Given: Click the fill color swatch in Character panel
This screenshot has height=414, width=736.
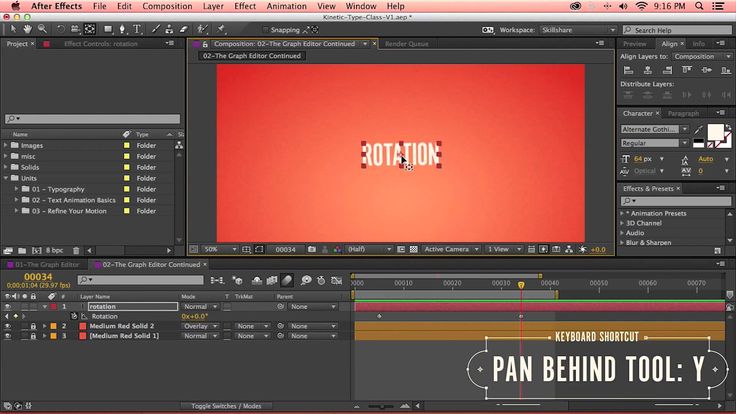Looking at the screenshot, I should (715, 132).
